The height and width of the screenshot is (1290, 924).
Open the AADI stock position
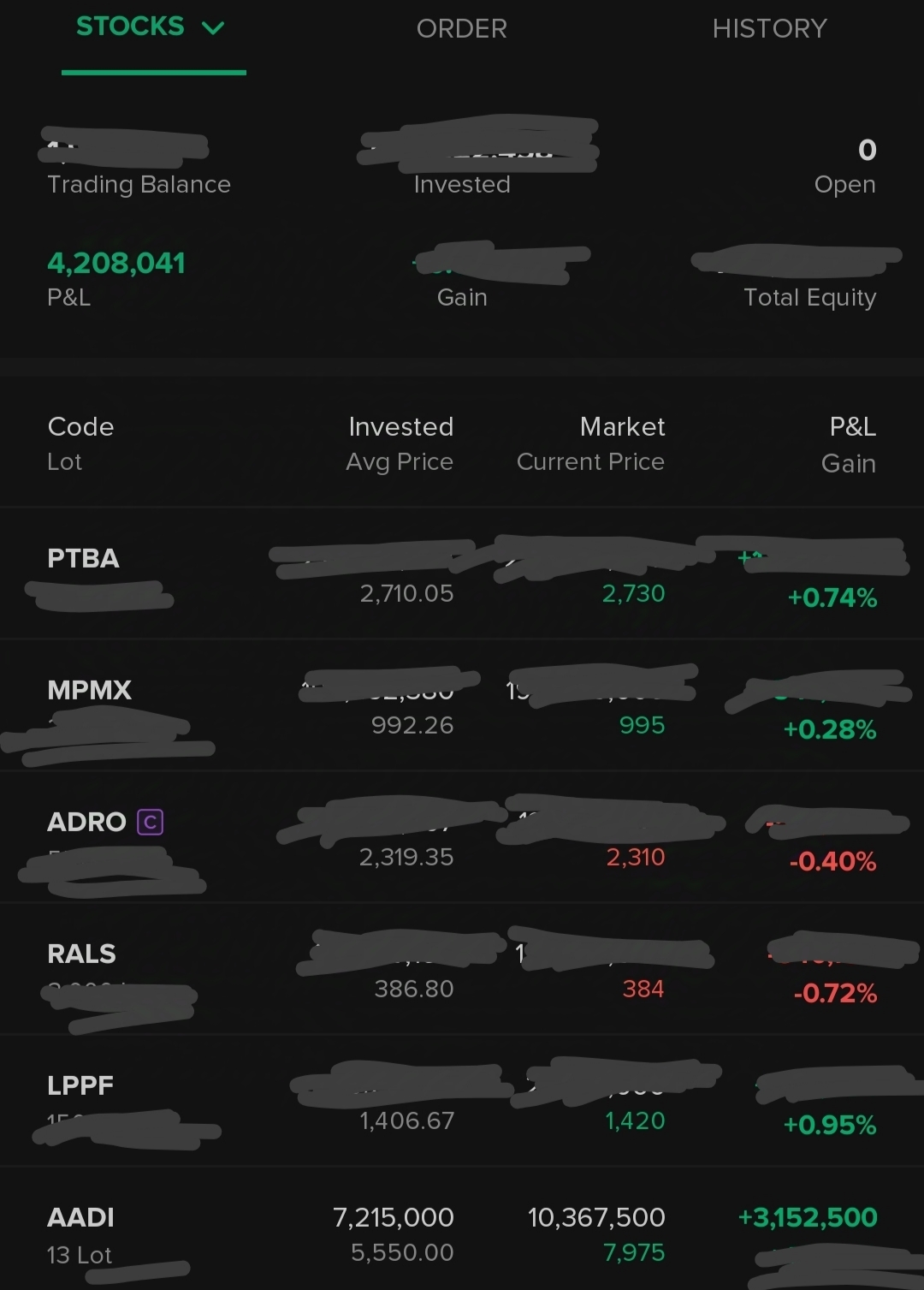(80, 1218)
